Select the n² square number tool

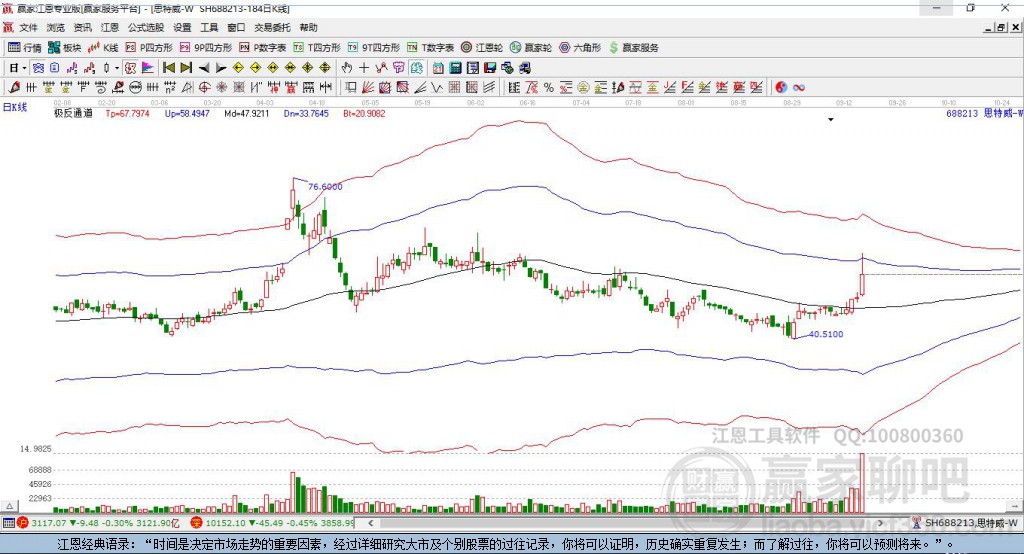click(x=170, y=87)
